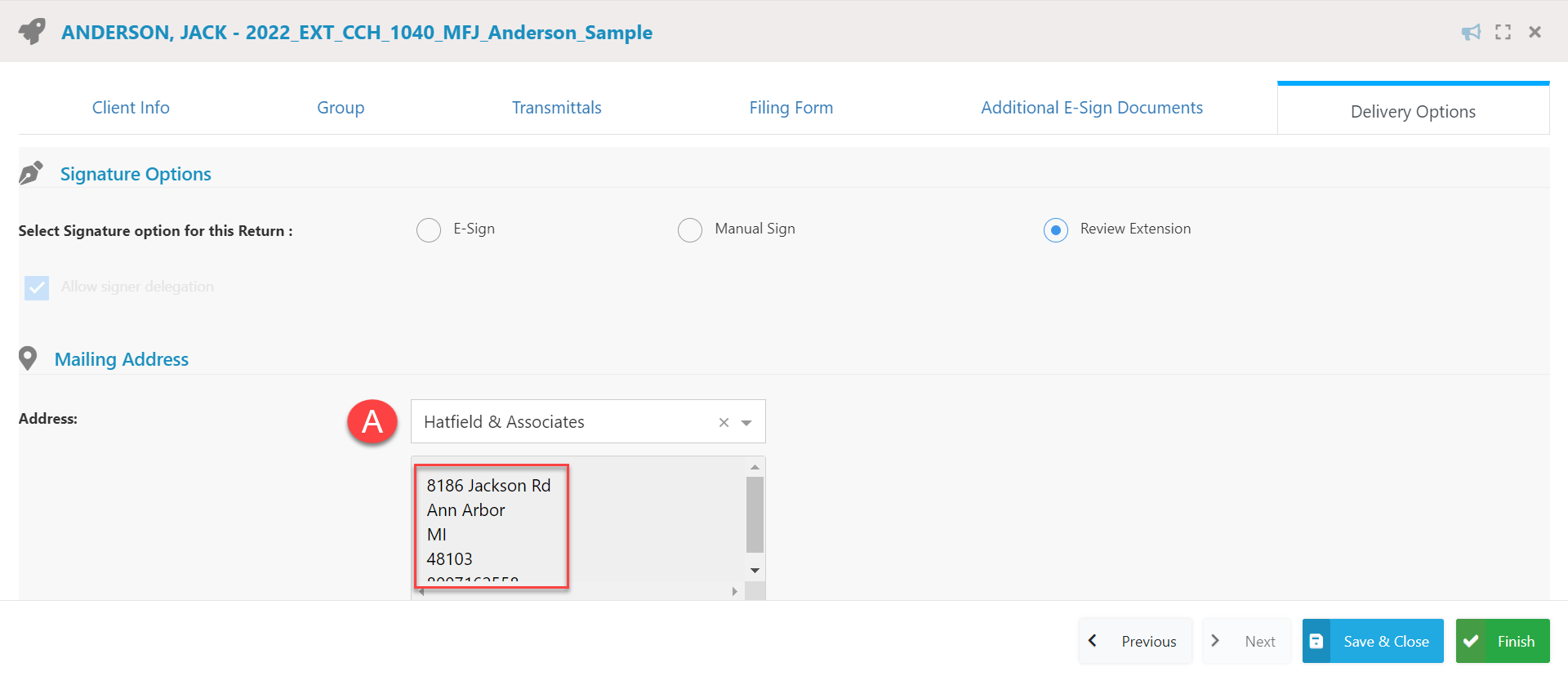This screenshot has height=685, width=1568.
Task: Toggle Allow signer delegation checkbox
Action: coord(37,287)
